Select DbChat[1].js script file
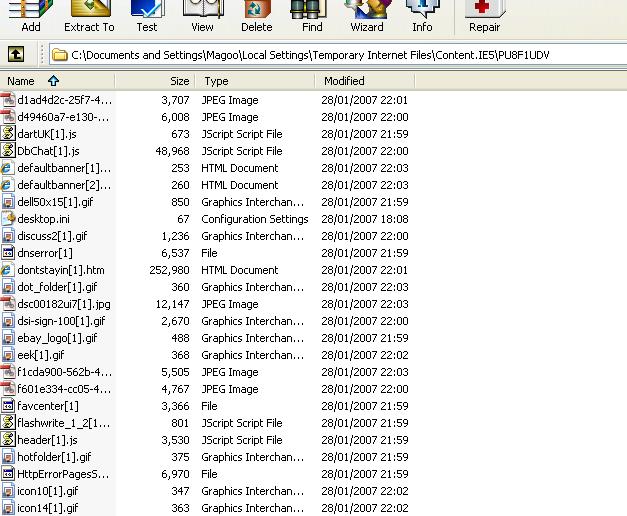The height and width of the screenshot is (516, 627). (x=49, y=151)
